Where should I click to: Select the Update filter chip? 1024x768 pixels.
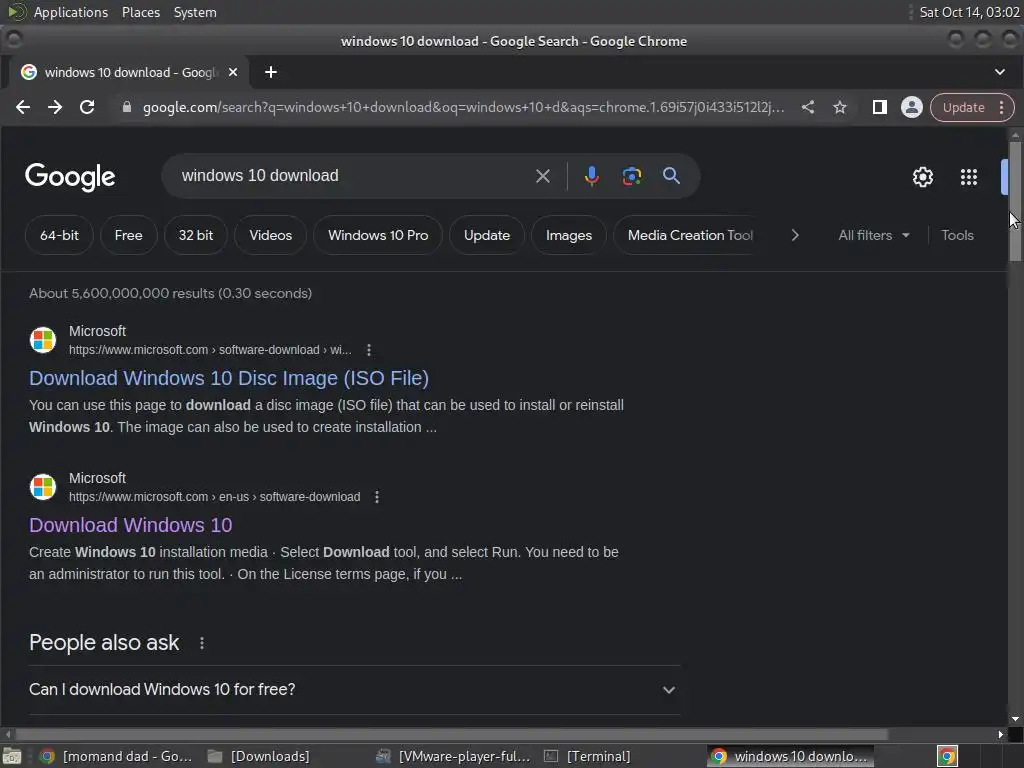[x=487, y=235]
